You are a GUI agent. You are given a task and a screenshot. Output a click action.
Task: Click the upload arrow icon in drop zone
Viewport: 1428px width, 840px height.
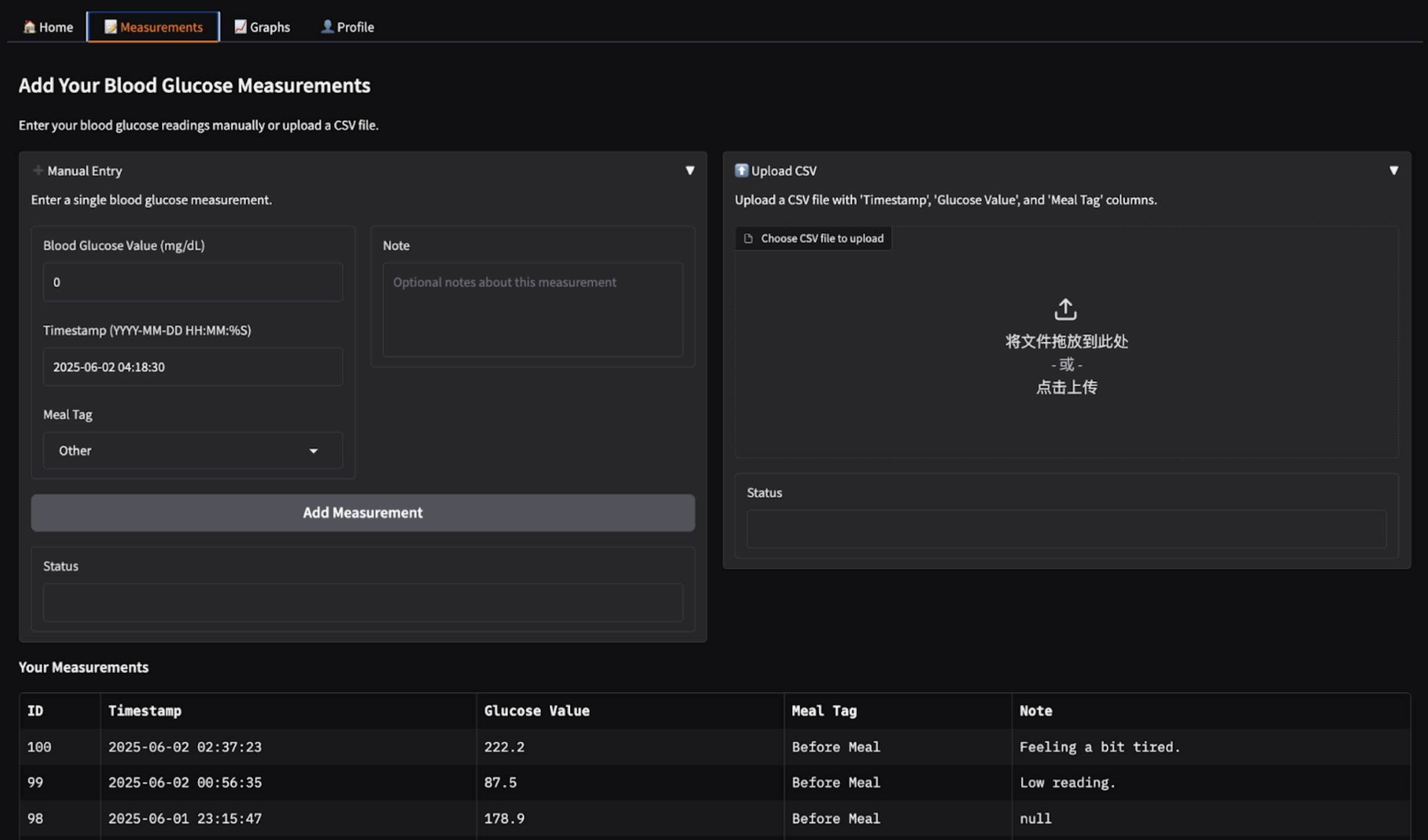1066,309
